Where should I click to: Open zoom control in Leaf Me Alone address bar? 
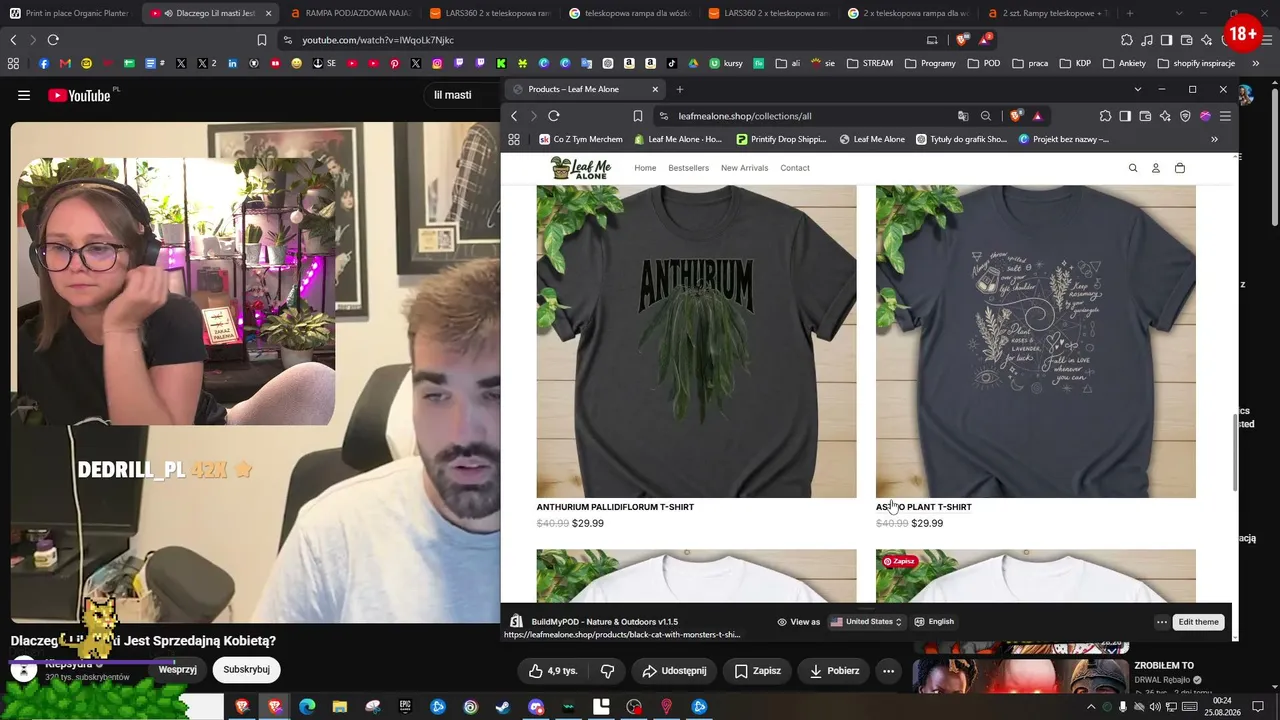click(x=986, y=116)
